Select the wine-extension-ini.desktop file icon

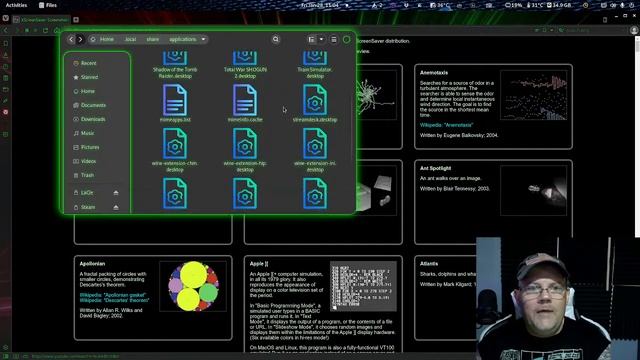tap(315, 144)
